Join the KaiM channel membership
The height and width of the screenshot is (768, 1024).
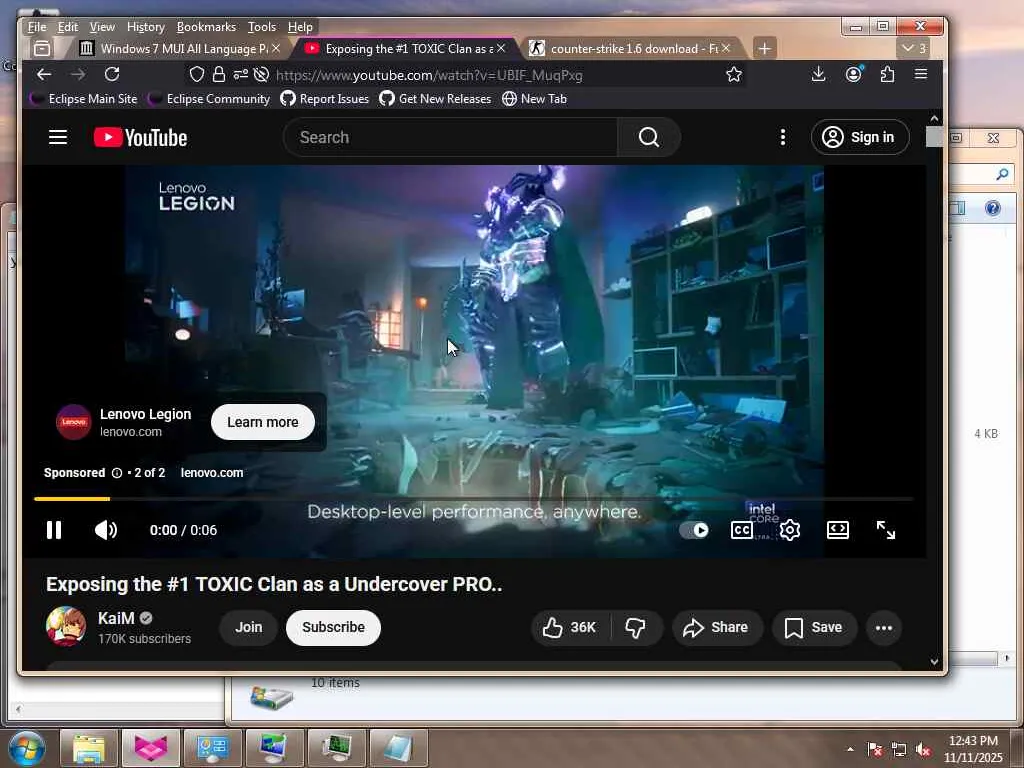(x=248, y=628)
